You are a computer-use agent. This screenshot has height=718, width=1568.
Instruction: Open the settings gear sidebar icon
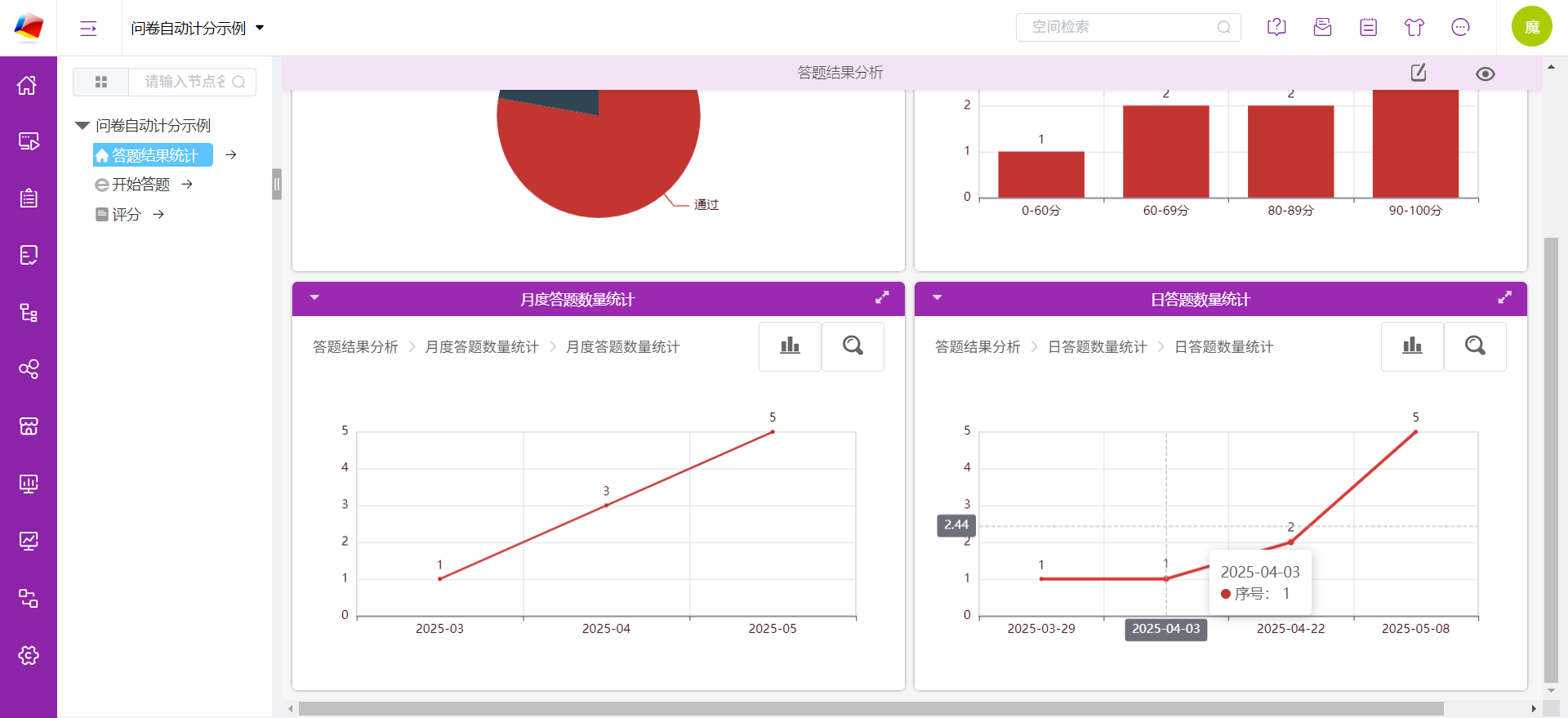(29, 655)
